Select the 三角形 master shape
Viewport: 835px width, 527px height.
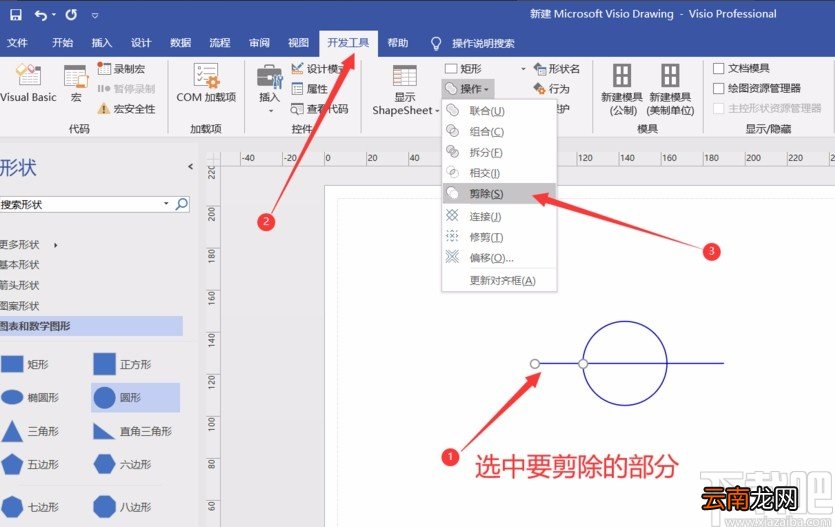coord(30,431)
